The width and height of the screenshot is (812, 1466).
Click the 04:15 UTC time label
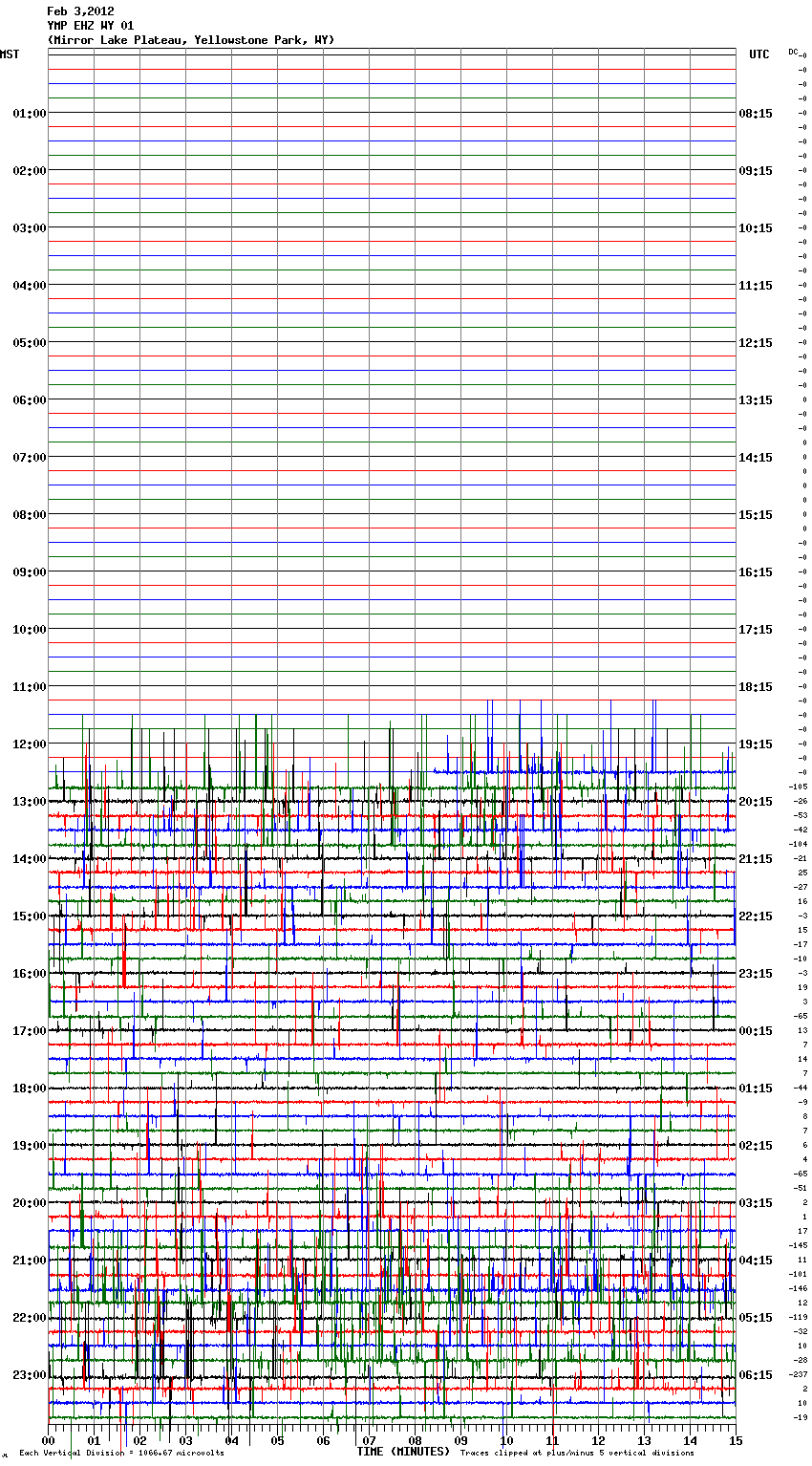(x=756, y=1261)
